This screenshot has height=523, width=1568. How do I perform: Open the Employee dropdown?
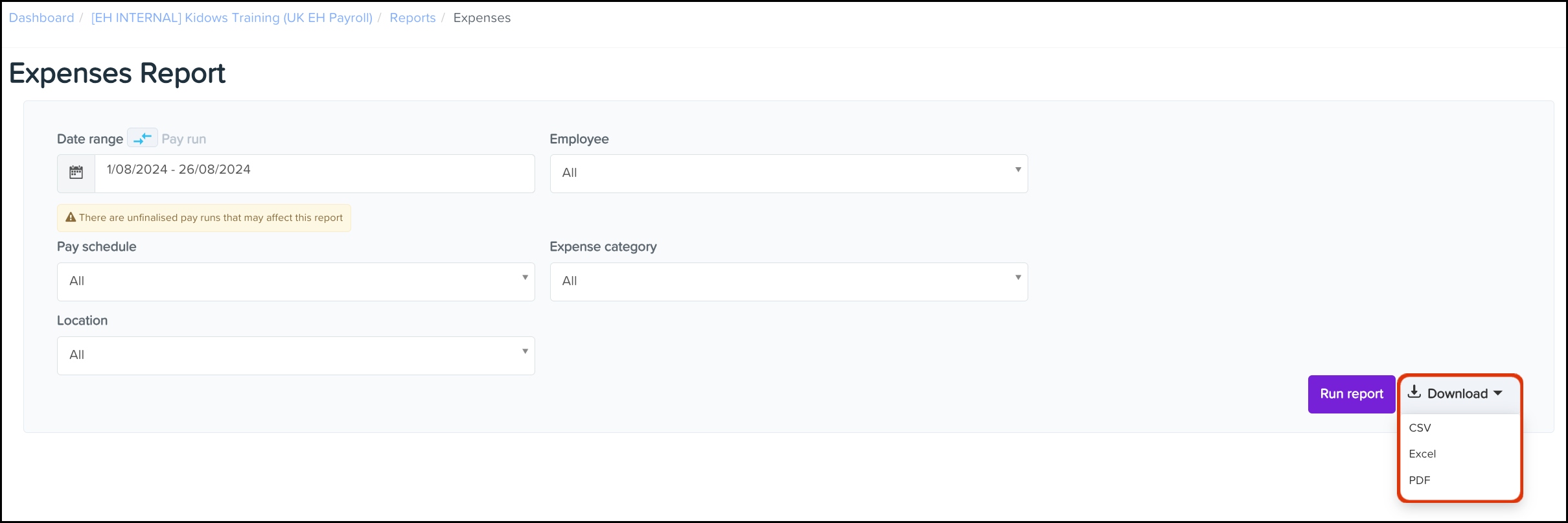[x=789, y=173]
